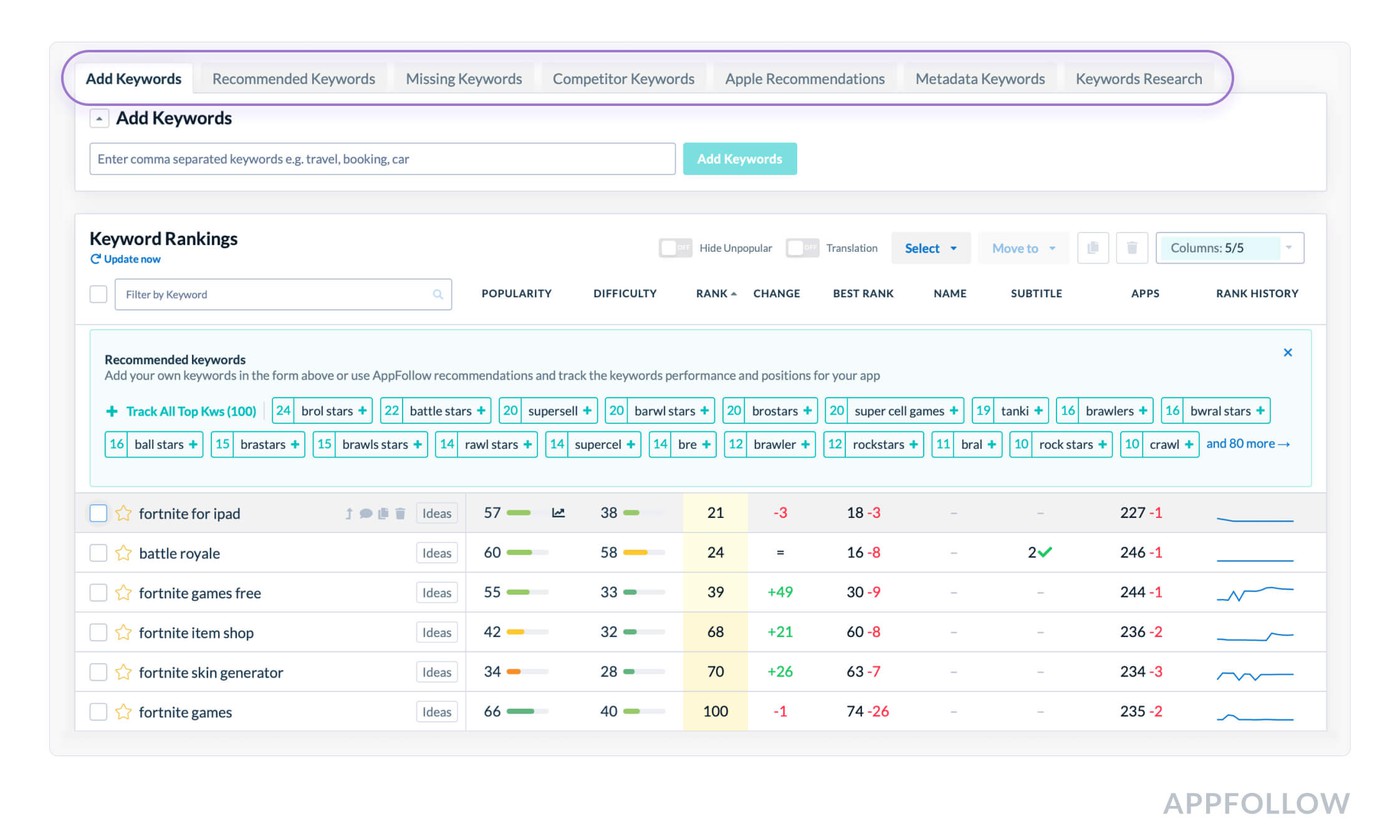Open the Keywords Research tab
Image resolution: width=1400 pixels, height=839 pixels.
click(1138, 79)
